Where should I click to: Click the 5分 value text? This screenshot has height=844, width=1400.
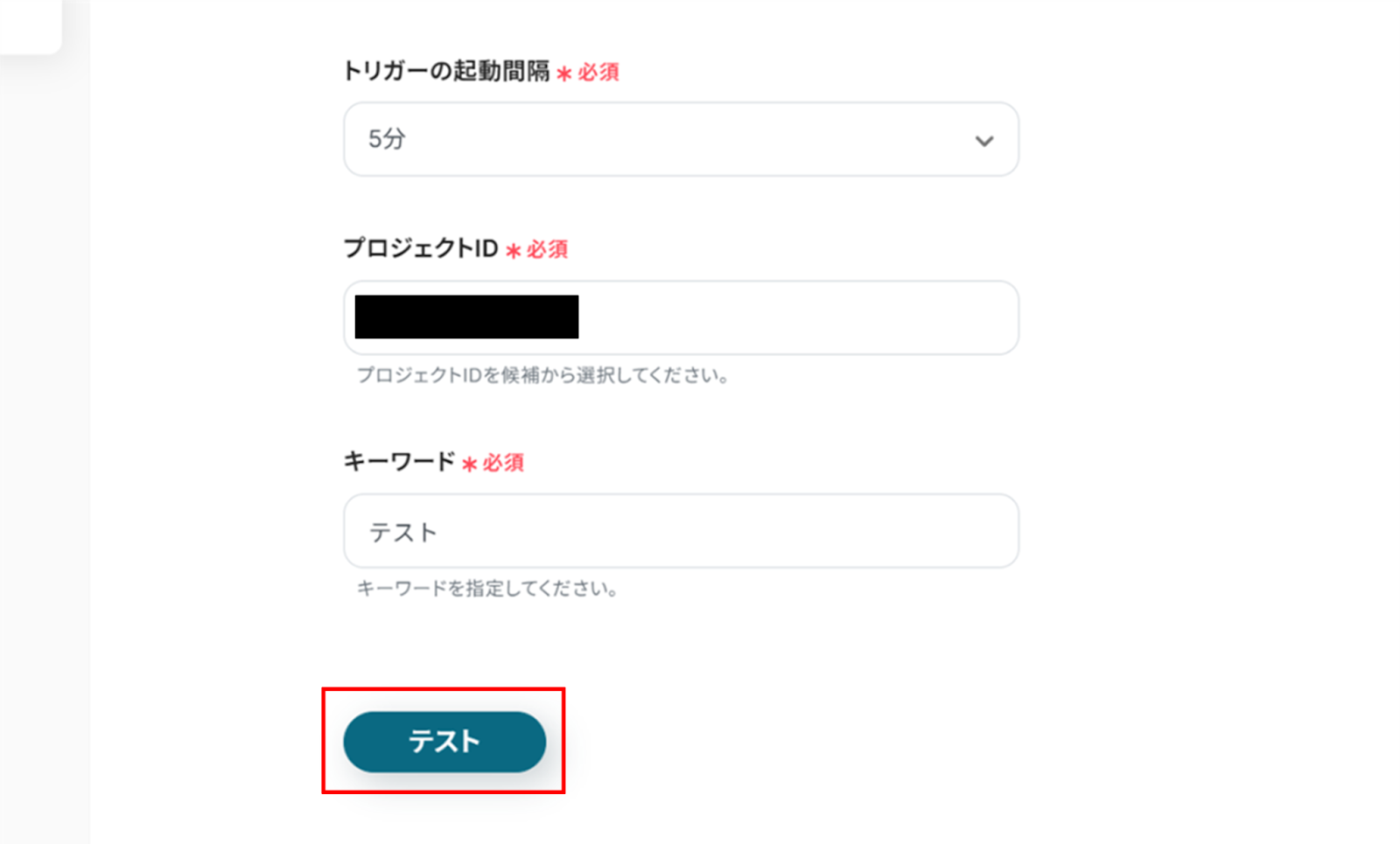(387, 139)
